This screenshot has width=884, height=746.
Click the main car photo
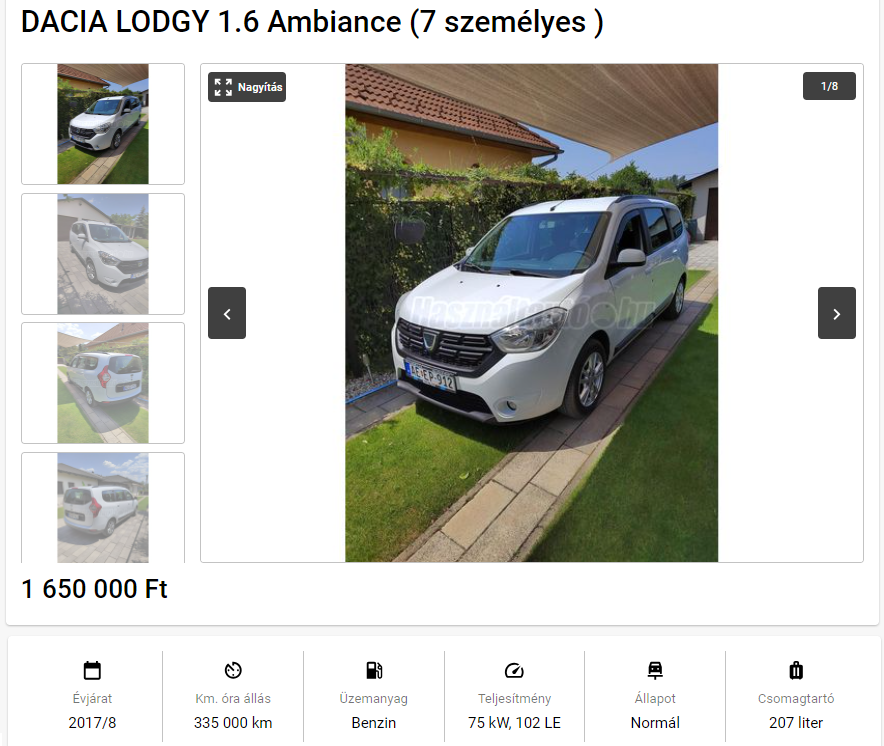pos(532,313)
